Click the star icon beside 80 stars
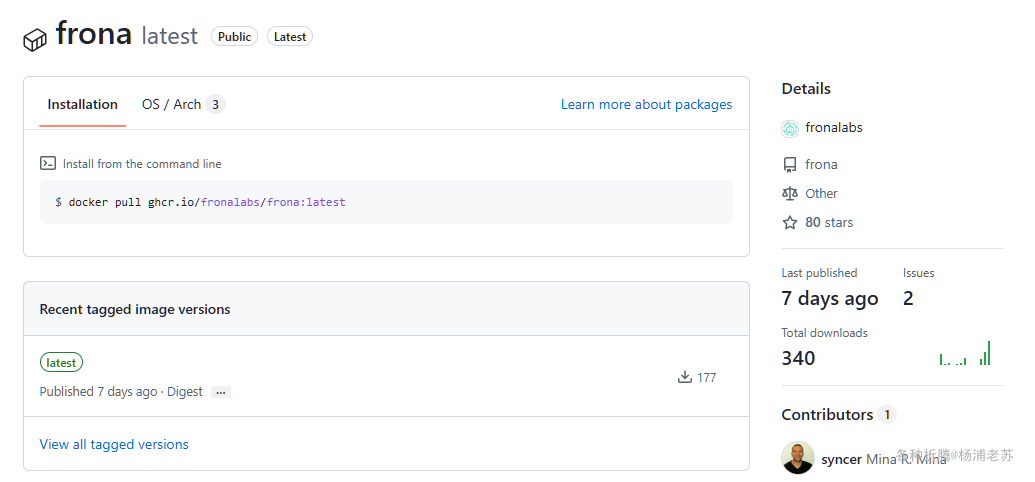1035x482 pixels. (x=790, y=222)
